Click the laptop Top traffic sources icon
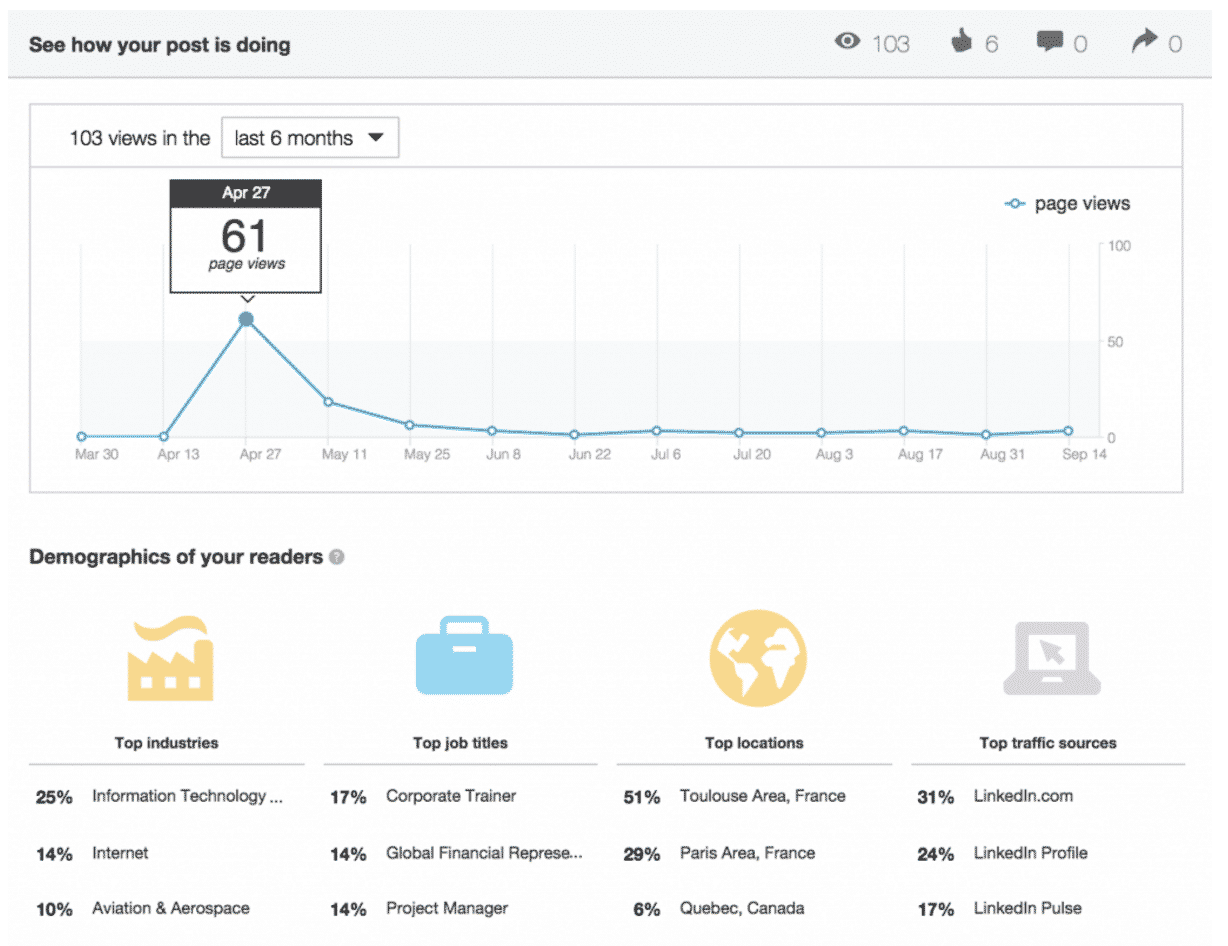The image size is (1228, 946). [x=1051, y=659]
